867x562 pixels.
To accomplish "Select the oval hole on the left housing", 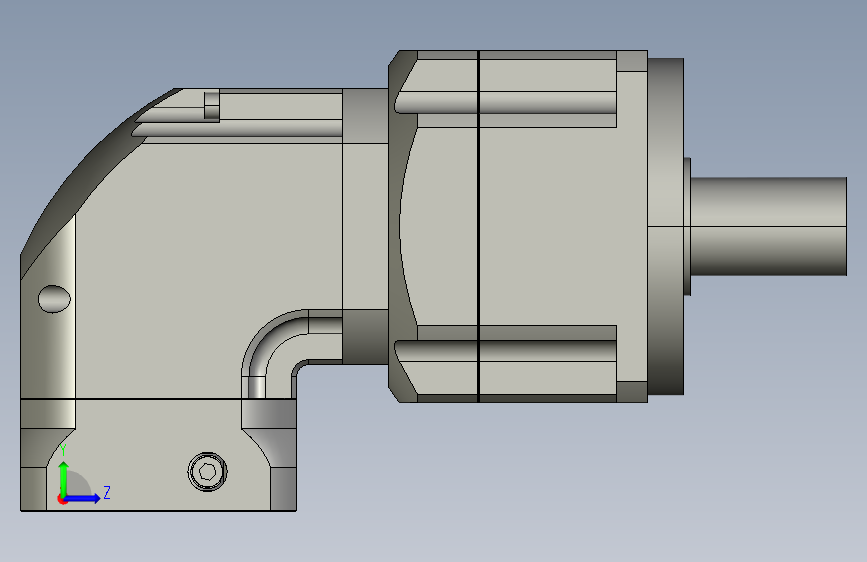I will pyautogui.click(x=54, y=299).
